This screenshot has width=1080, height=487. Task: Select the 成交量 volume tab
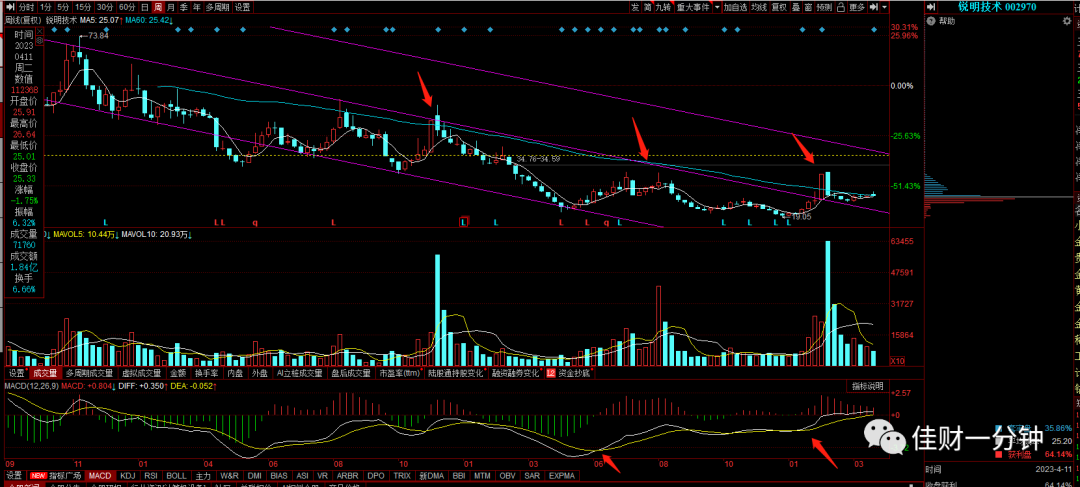[45, 373]
